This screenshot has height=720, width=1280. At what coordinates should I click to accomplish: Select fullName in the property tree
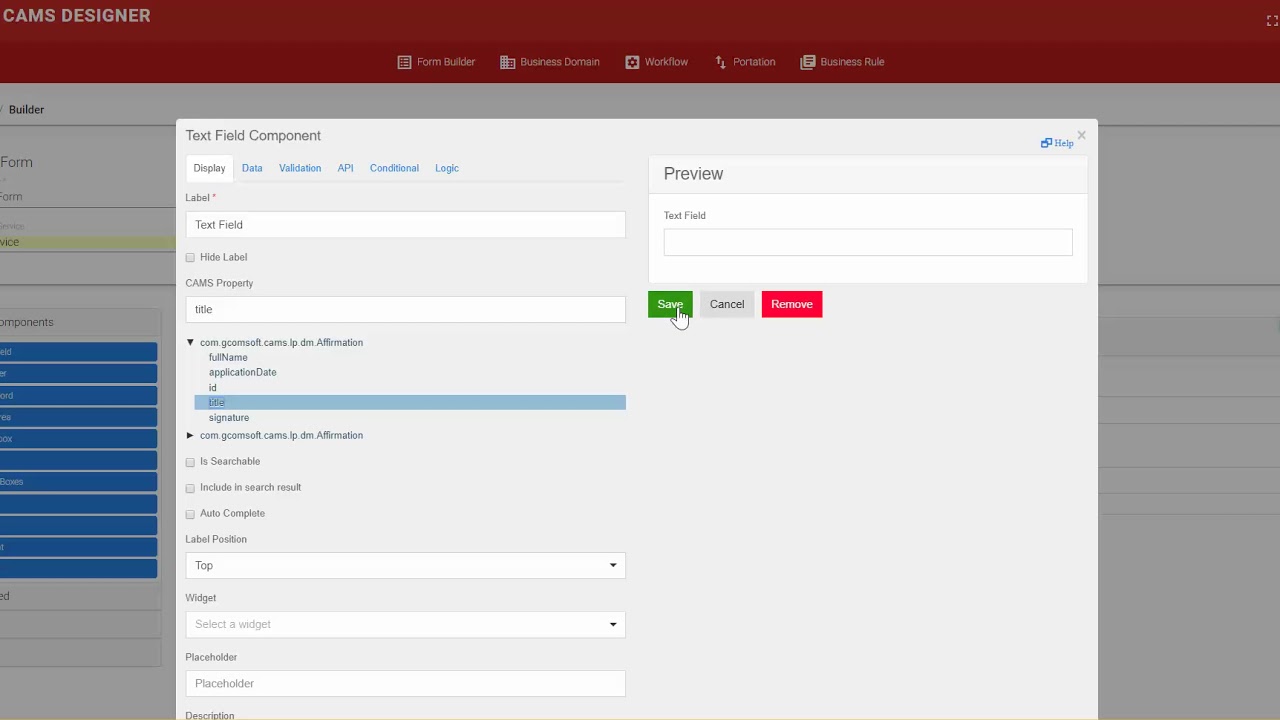(x=228, y=358)
